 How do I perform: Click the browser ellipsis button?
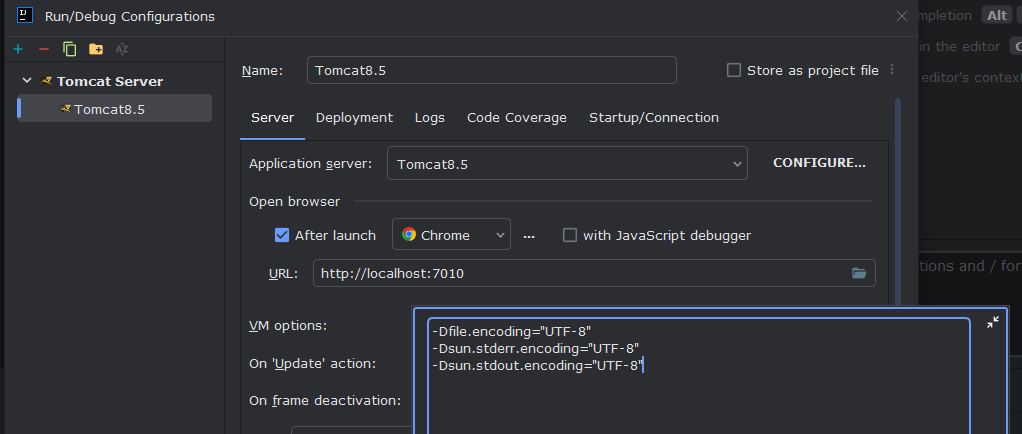pos(529,236)
